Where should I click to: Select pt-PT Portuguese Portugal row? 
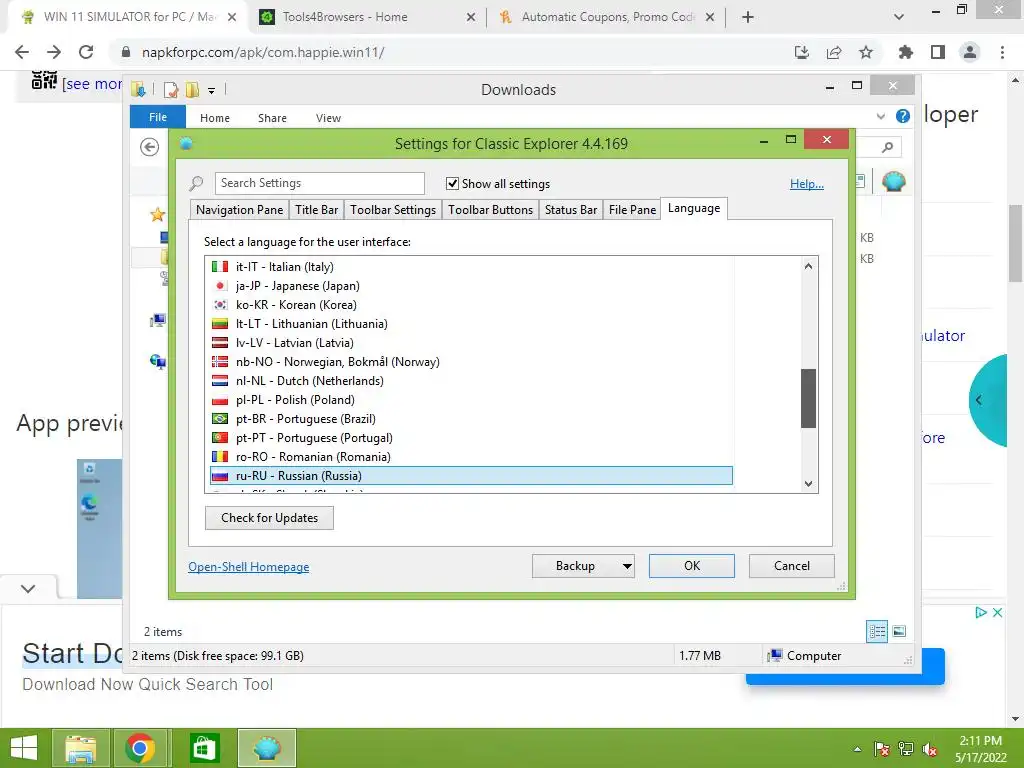point(471,437)
